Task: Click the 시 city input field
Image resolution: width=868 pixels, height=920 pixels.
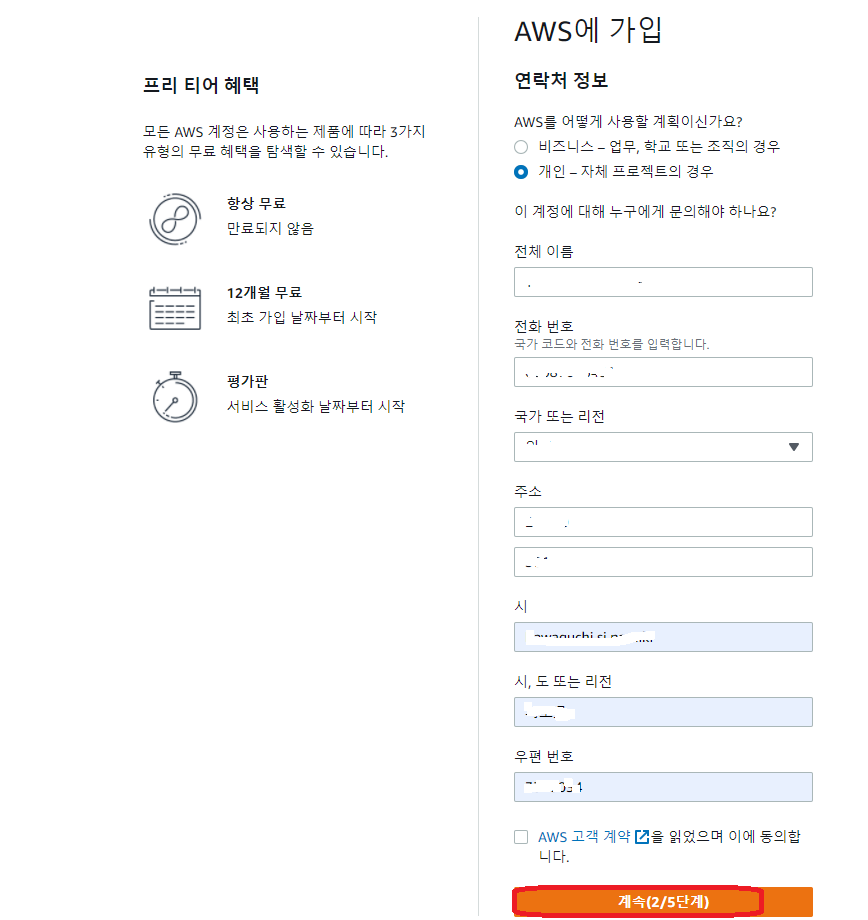Action: tap(663, 637)
